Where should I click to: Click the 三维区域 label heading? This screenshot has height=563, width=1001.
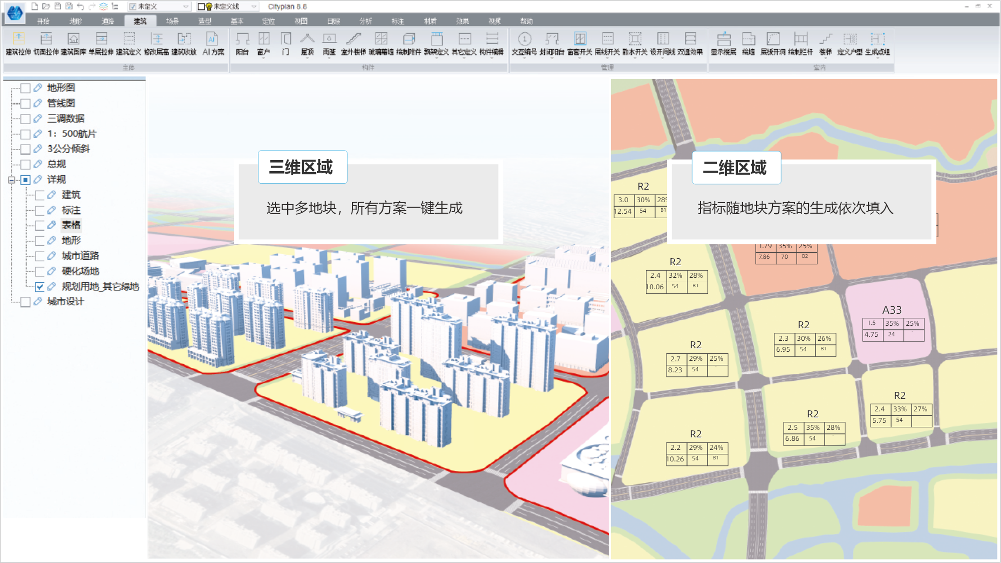coord(303,167)
